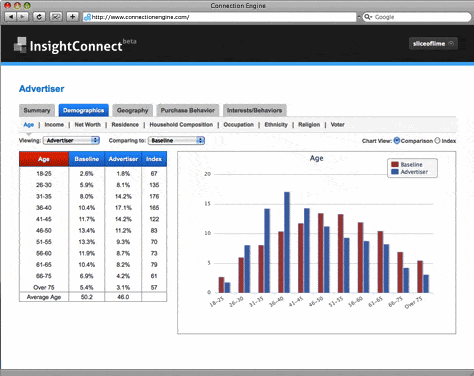Open the Income demographics link
This screenshot has width=474, height=376.
click(x=54, y=125)
